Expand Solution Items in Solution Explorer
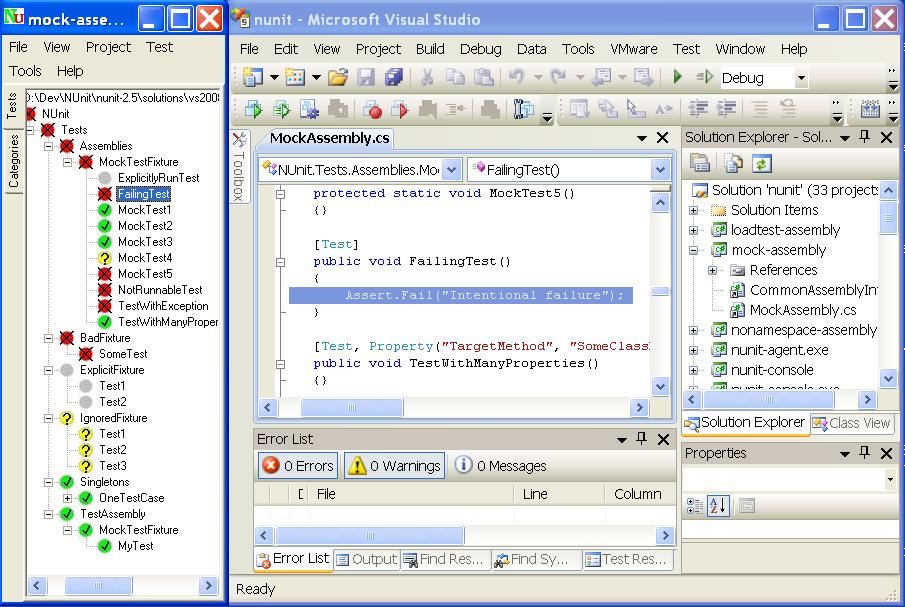This screenshot has height=607, width=905. pos(693,210)
